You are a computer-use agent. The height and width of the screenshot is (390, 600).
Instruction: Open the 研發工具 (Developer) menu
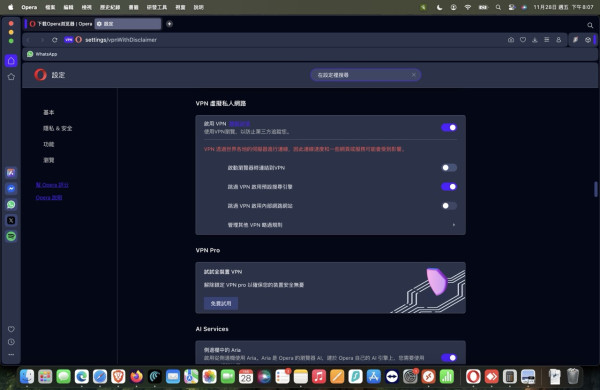[x=157, y=7]
